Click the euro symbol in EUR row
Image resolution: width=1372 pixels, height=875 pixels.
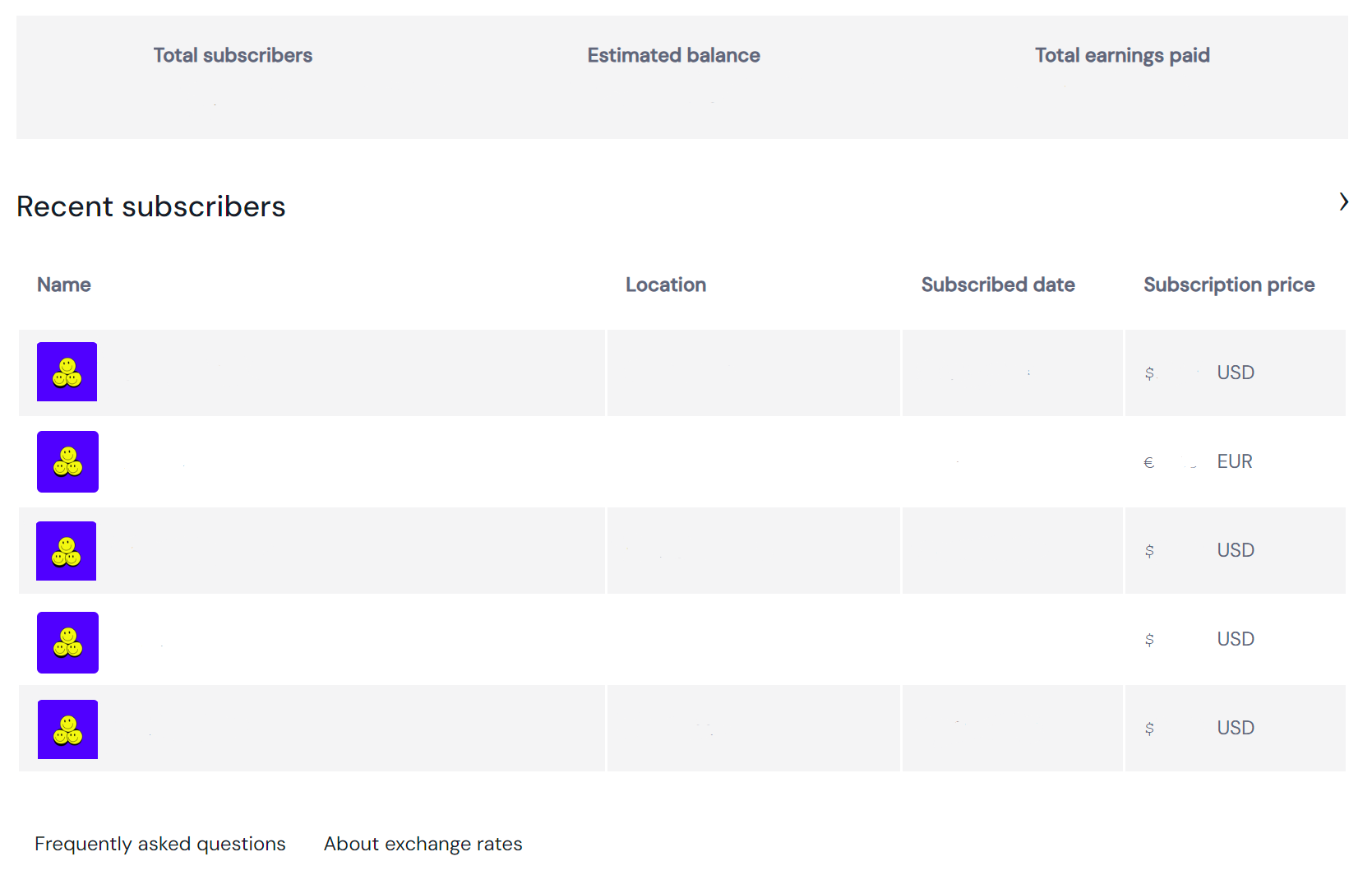pos(1148,462)
